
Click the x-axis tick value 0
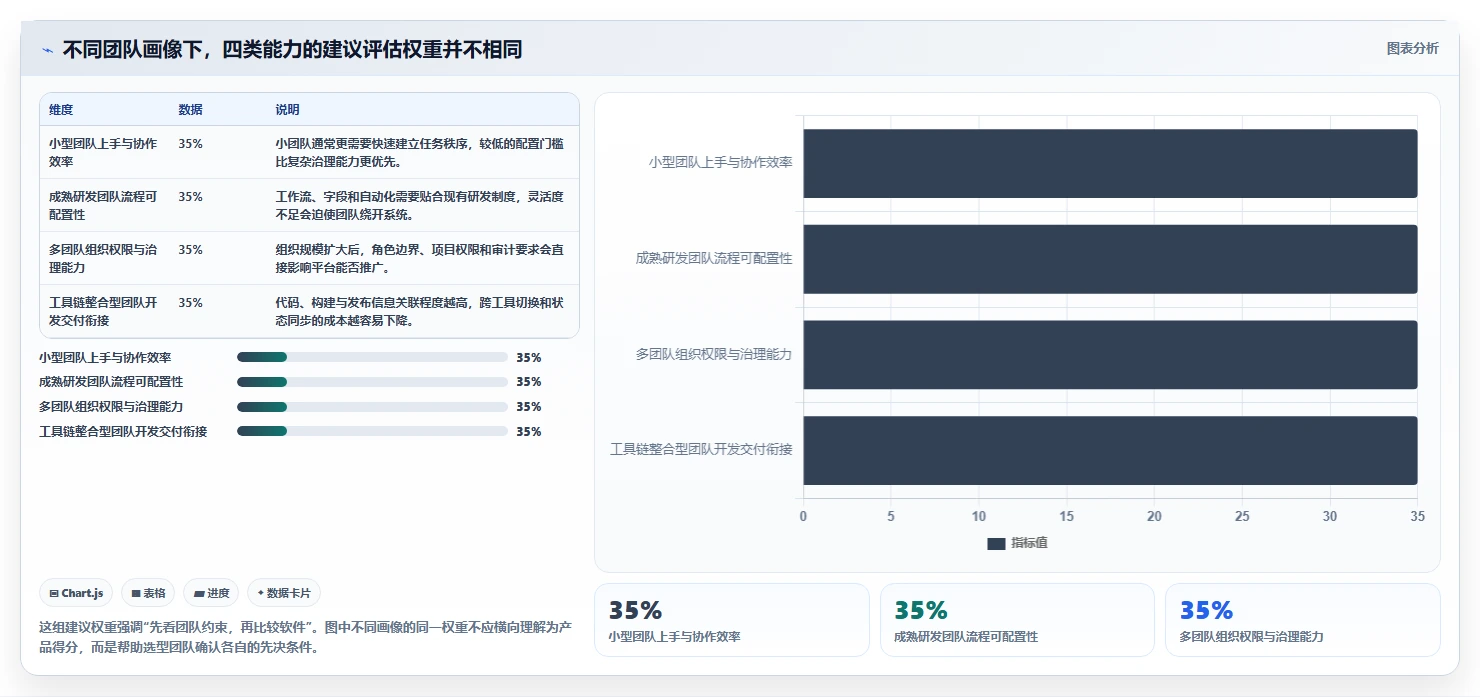click(803, 516)
